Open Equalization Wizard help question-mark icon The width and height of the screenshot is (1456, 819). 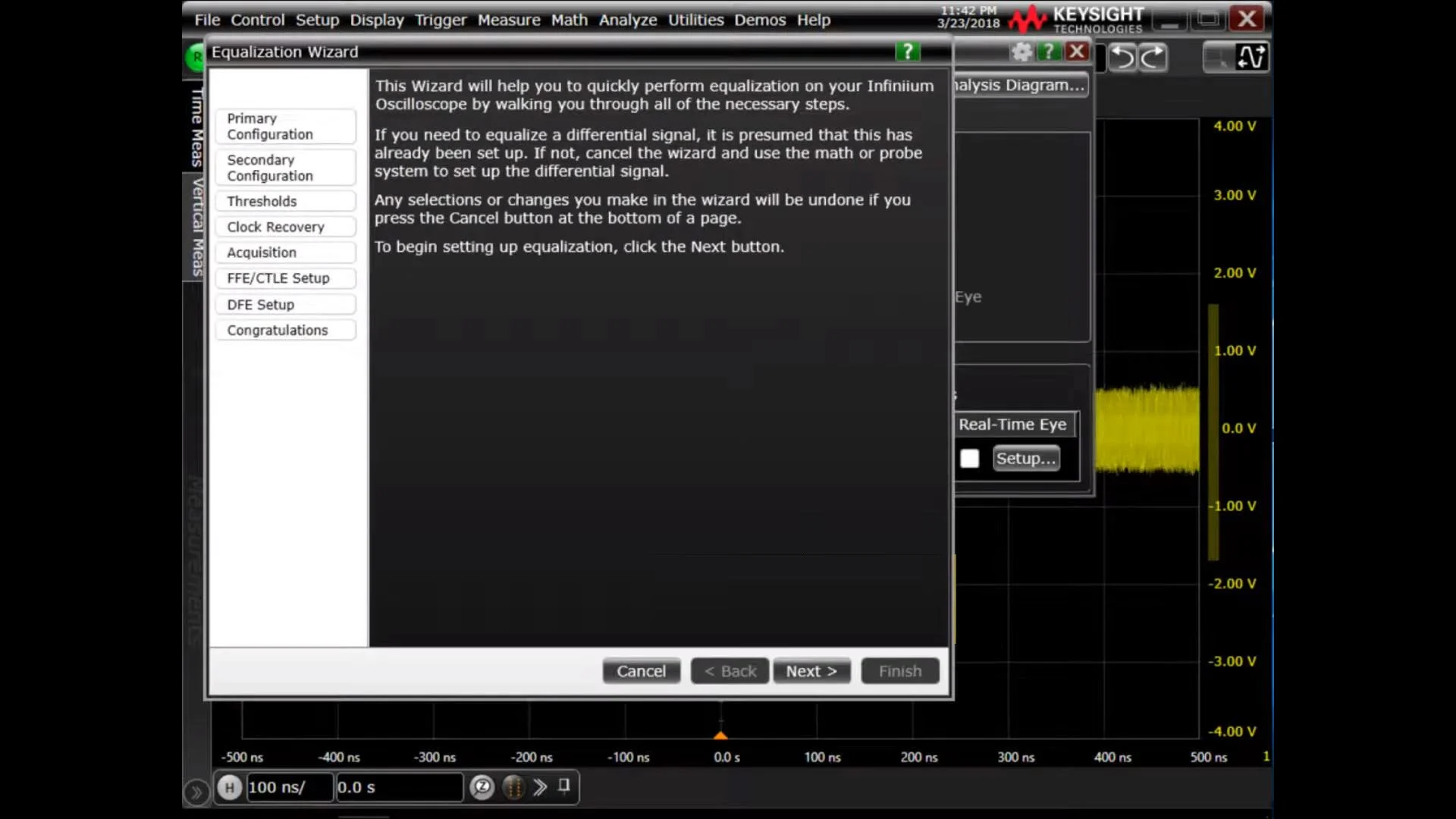907,52
